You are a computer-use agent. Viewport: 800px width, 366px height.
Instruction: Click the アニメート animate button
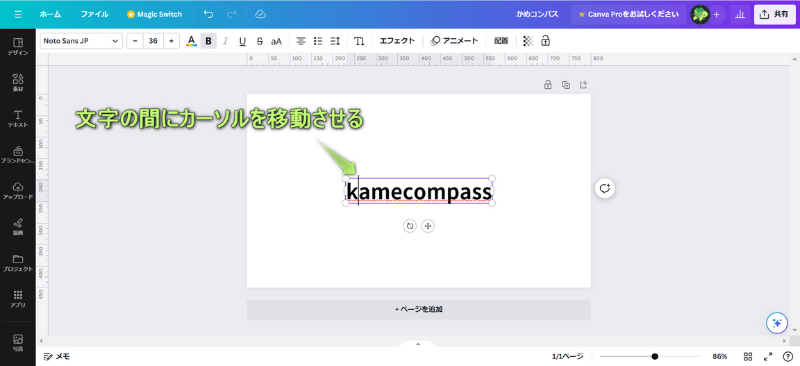[454, 41]
